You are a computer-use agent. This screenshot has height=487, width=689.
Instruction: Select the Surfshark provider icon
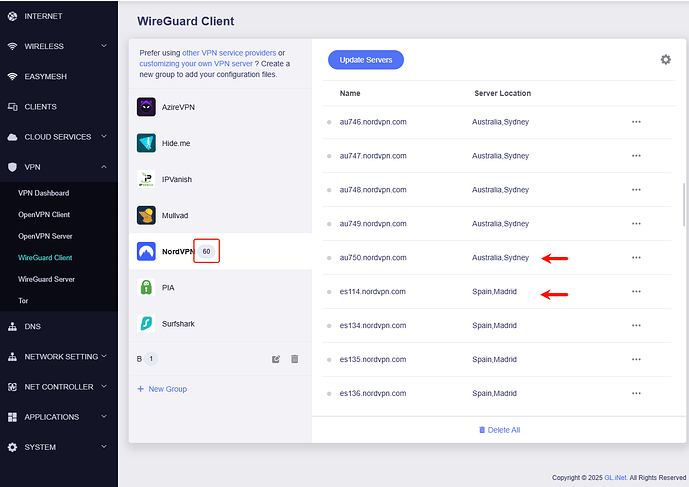(x=146, y=323)
